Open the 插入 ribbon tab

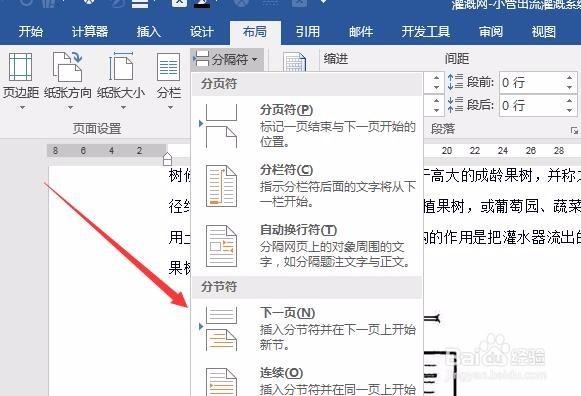pos(149,31)
